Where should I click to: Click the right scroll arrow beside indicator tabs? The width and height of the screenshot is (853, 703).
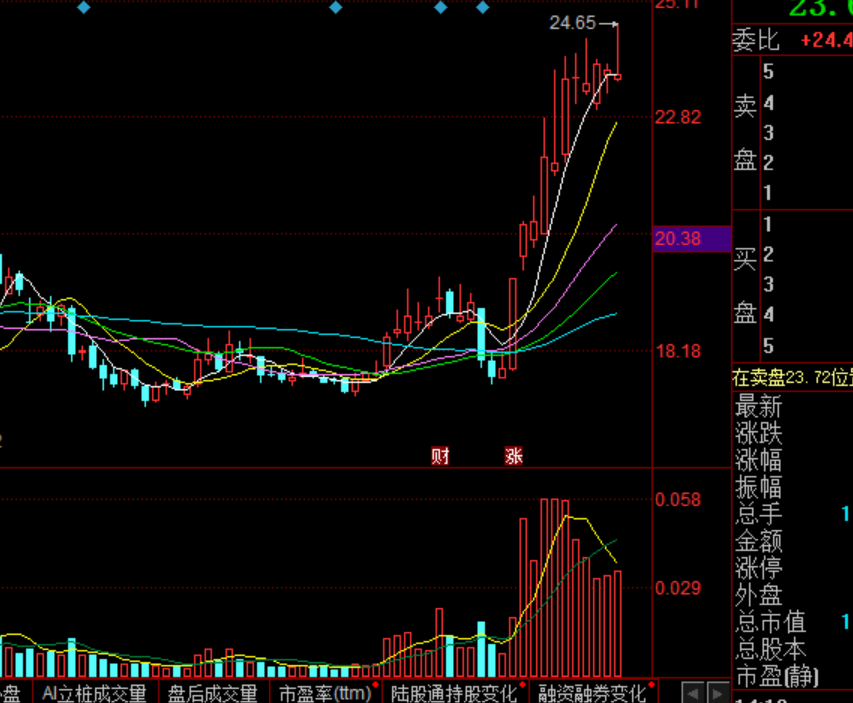pos(718,693)
